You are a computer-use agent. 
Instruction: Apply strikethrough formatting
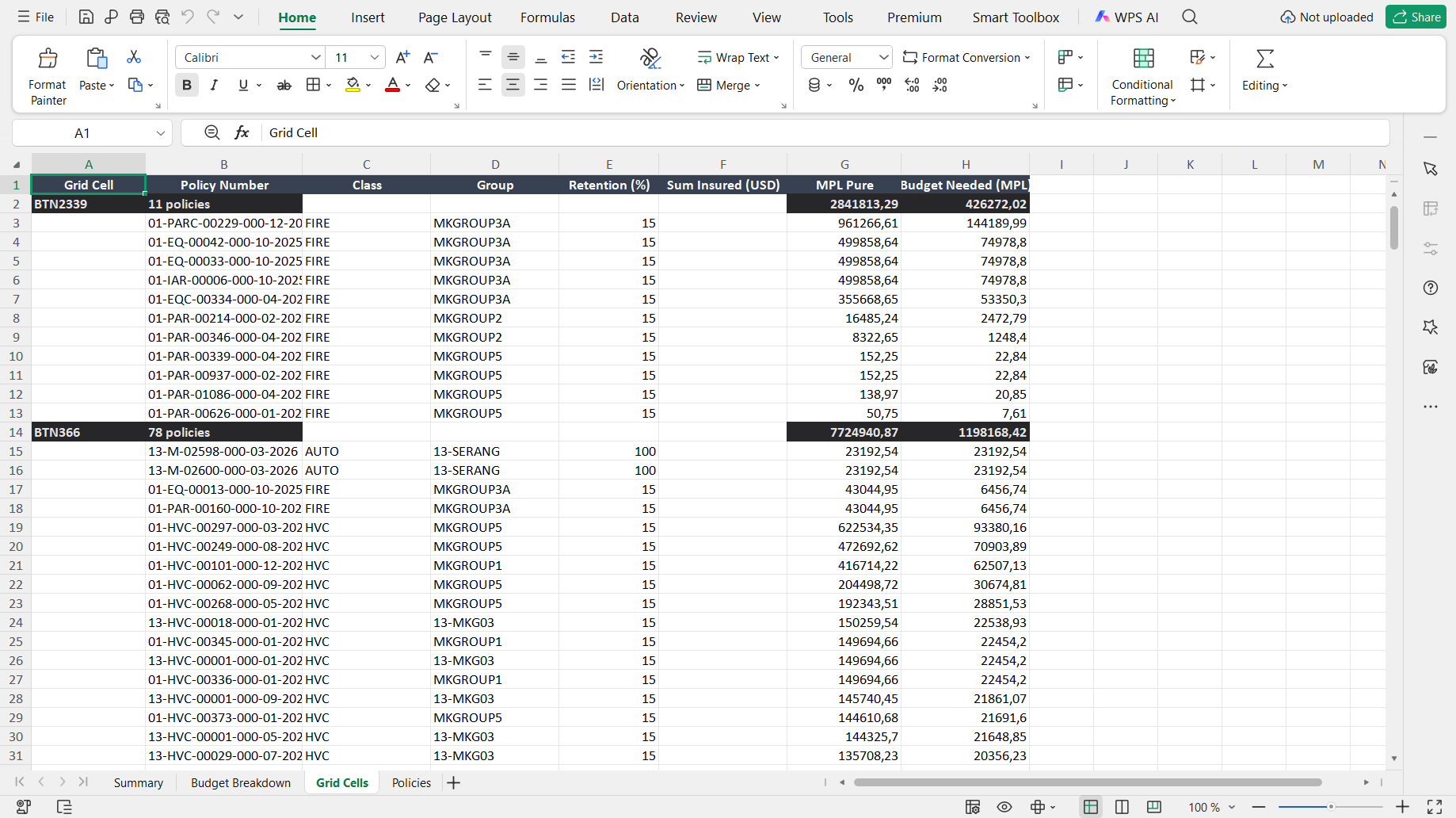[284, 85]
